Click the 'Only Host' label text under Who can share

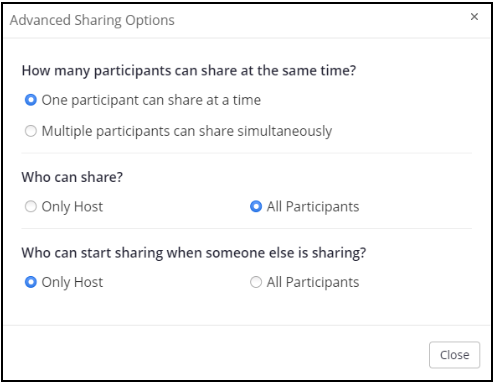pos(72,207)
